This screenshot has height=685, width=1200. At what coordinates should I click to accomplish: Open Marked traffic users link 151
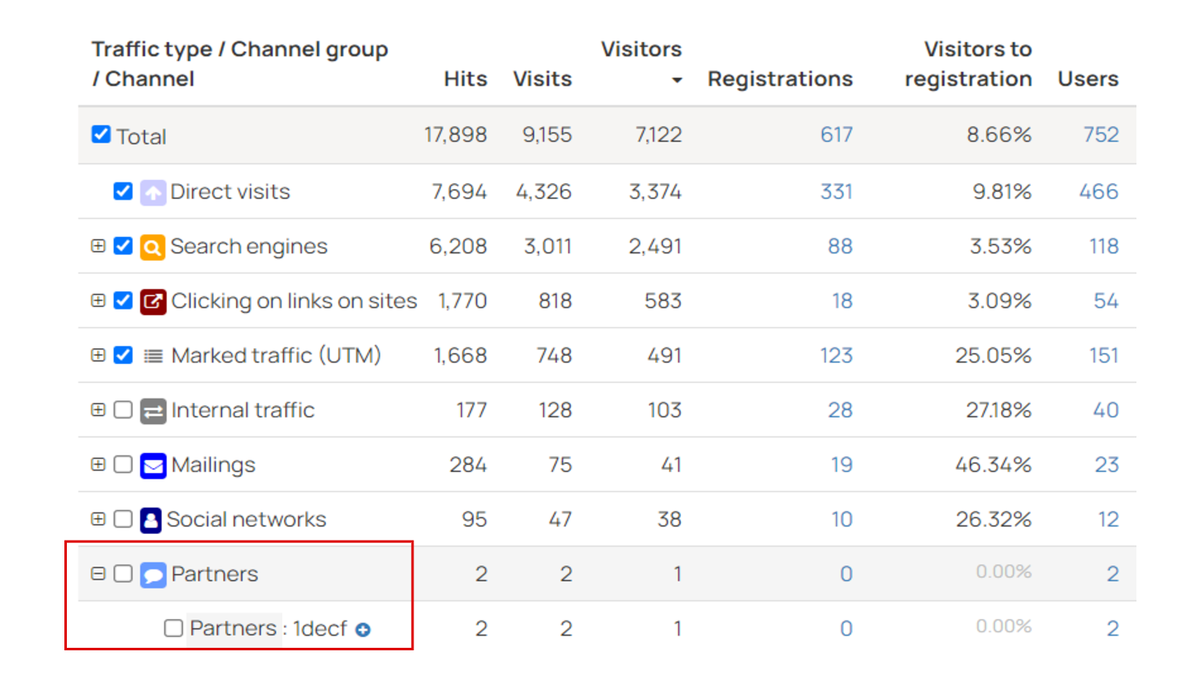pyautogui.click(x=1104, y=356)
